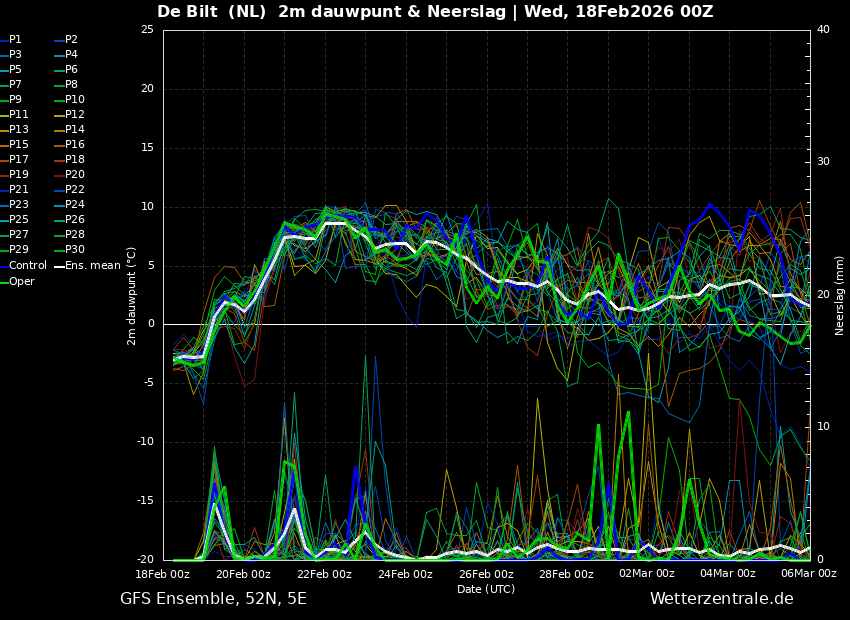Viewport: 850px width, 620px height.
Task: Click the P20 legend entry
Action: (74, 175)
